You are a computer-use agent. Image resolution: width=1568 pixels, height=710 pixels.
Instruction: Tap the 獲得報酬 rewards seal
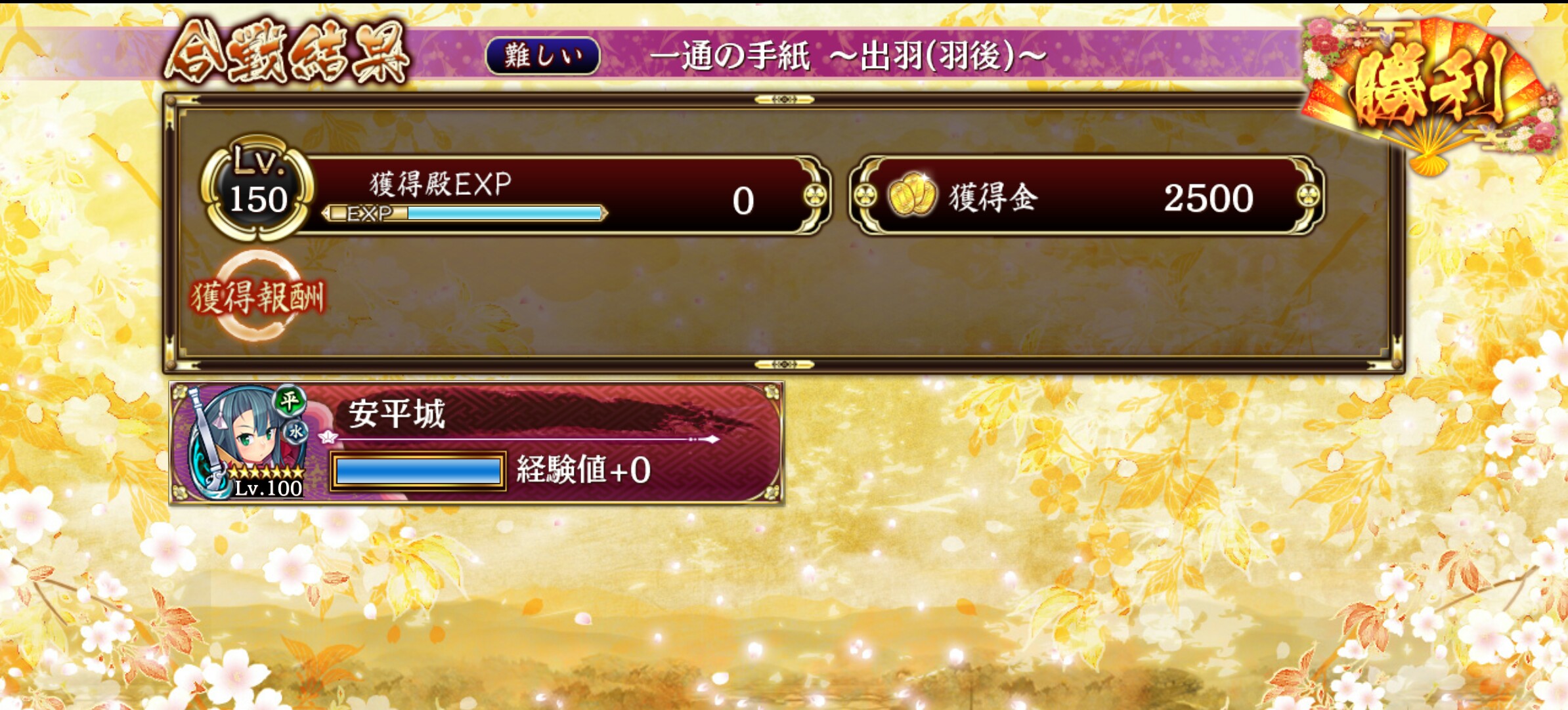click(x=258, y=297)
